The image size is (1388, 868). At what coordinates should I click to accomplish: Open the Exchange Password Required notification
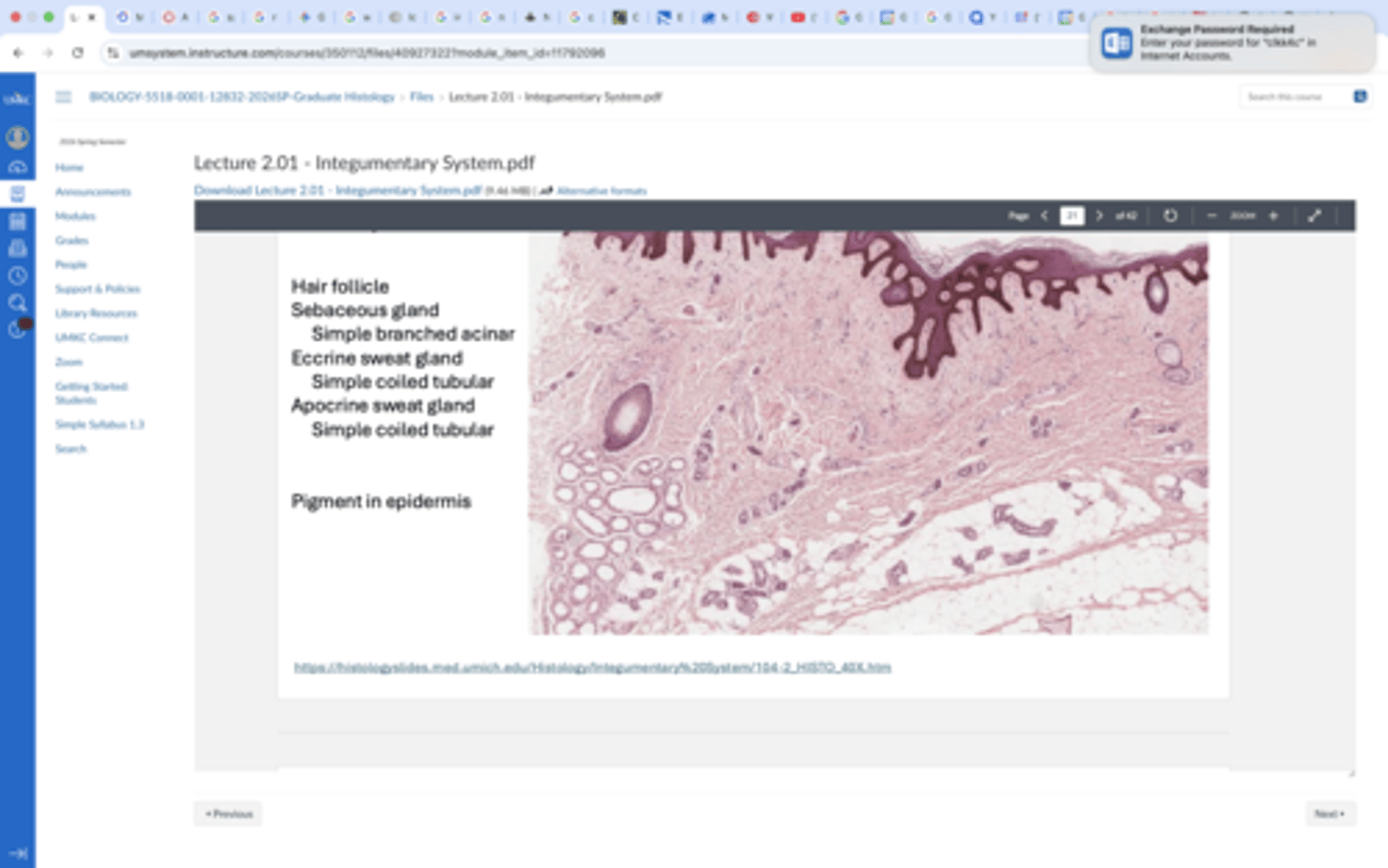click(1232, 42)
